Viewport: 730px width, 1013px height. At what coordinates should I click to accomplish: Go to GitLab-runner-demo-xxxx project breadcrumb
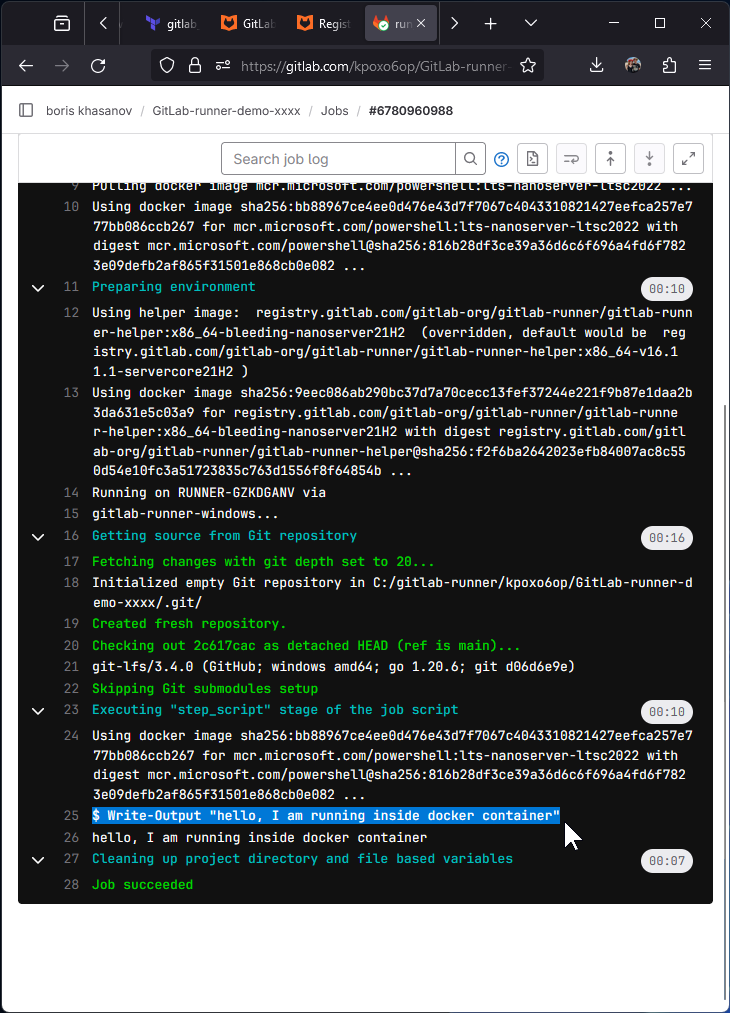(x=226, y=110)
